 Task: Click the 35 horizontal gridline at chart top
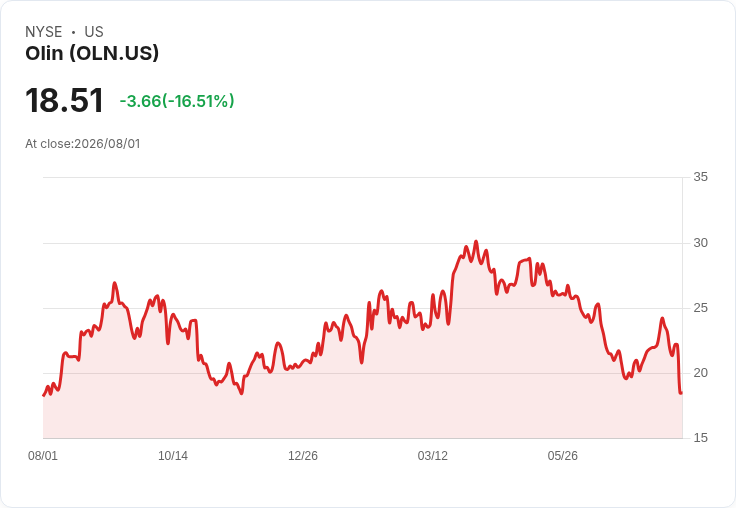click(x=363, y=177)
